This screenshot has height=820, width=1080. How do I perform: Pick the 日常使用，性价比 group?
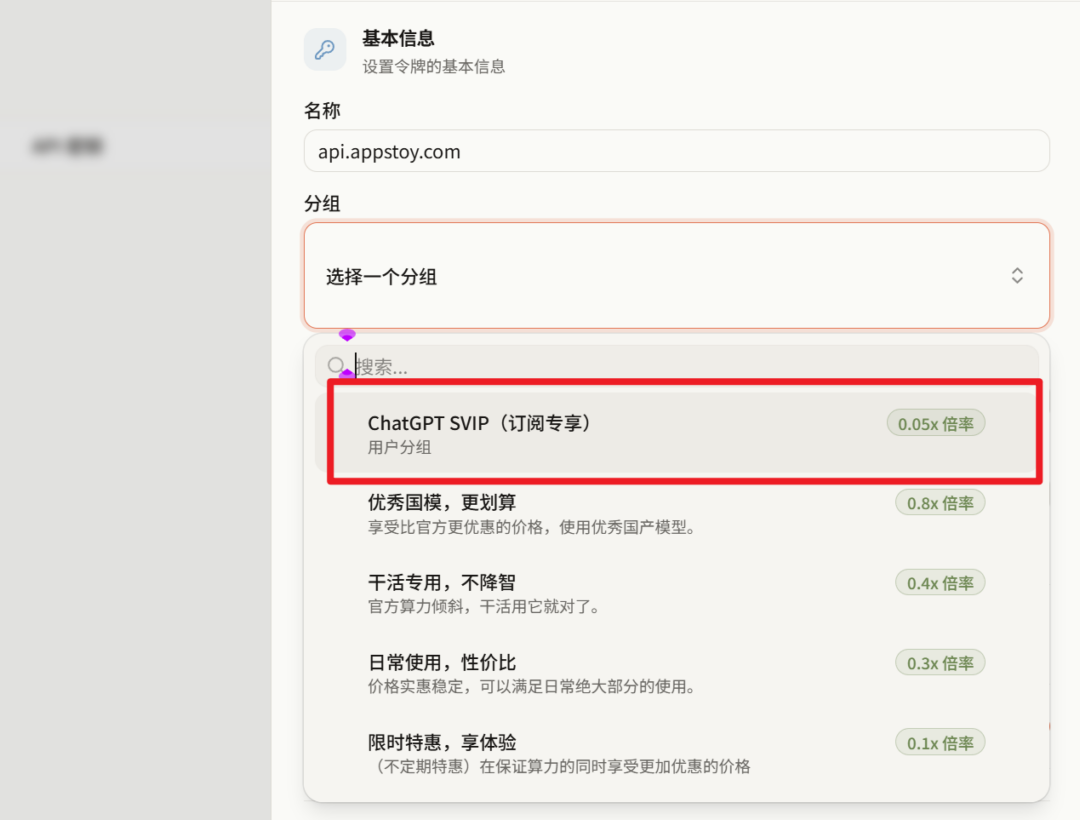(x=676, y=673)
